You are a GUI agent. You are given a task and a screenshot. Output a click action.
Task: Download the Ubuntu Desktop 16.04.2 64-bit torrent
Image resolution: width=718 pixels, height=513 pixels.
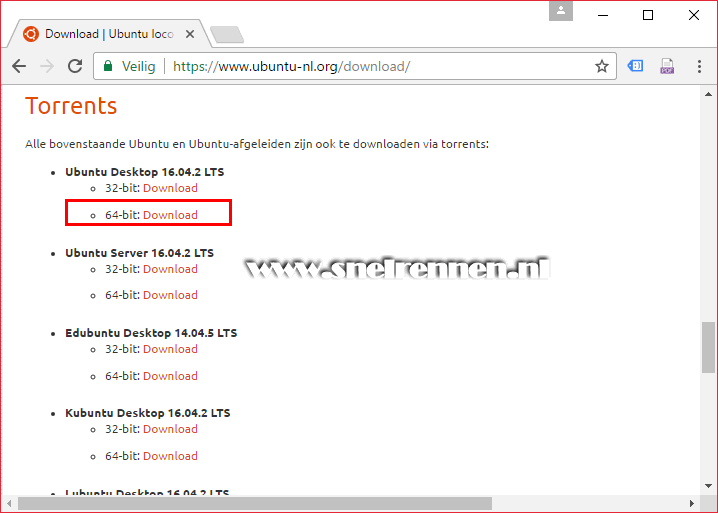tap(170, 215)
